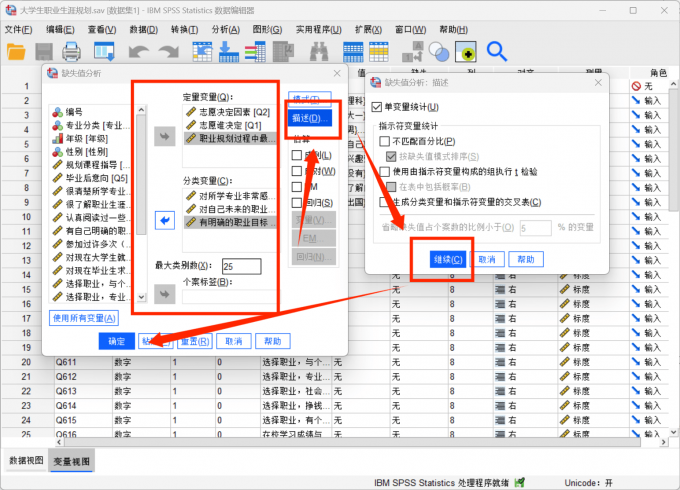The image size is (680, 490).
Task: Click 取消 in the 描述 dialog
Action: pos(487,259)
